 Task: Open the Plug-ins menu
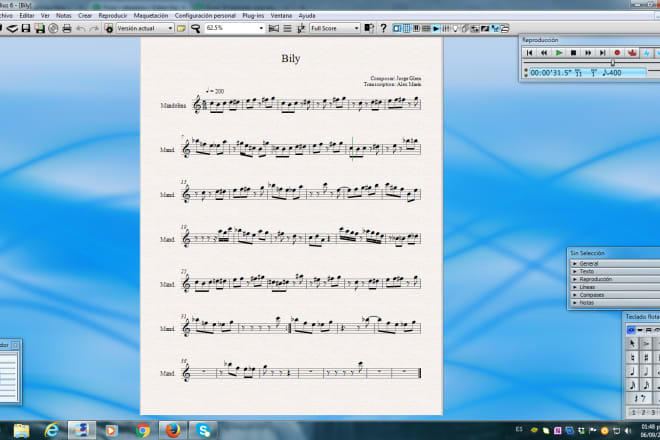tap(253, 16)
